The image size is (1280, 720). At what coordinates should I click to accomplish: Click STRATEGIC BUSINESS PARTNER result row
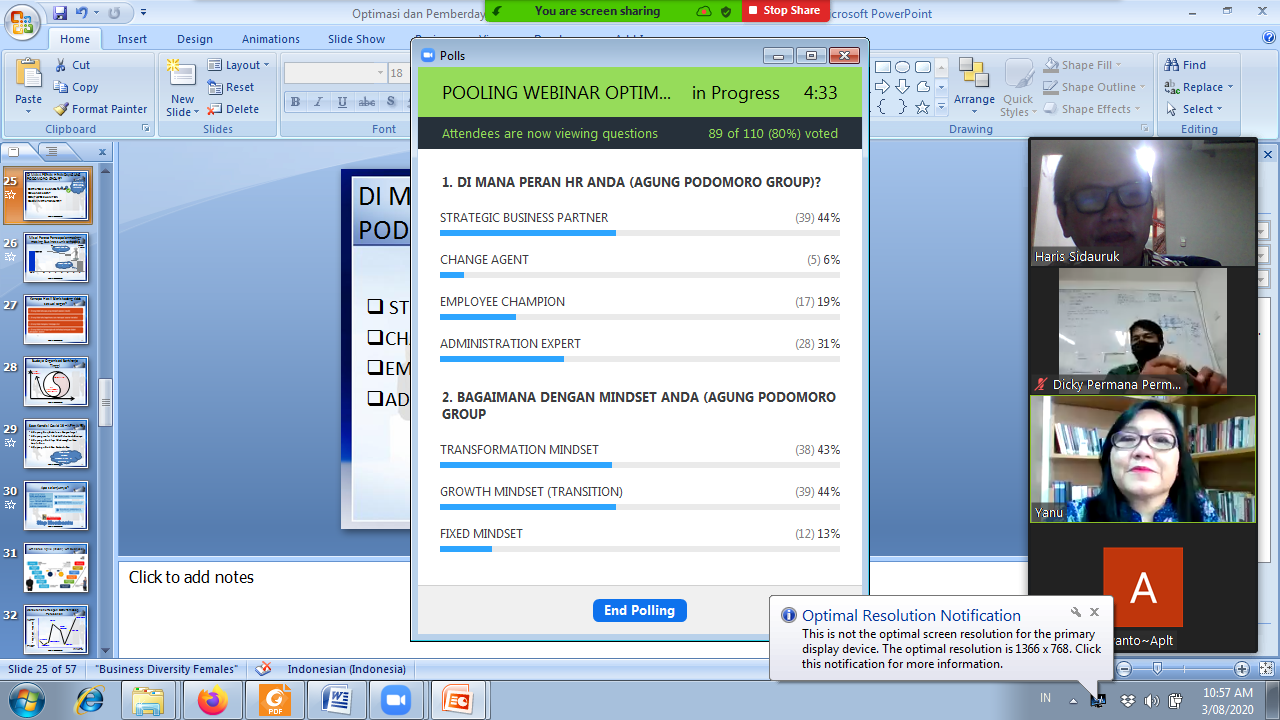coord(640,224)
